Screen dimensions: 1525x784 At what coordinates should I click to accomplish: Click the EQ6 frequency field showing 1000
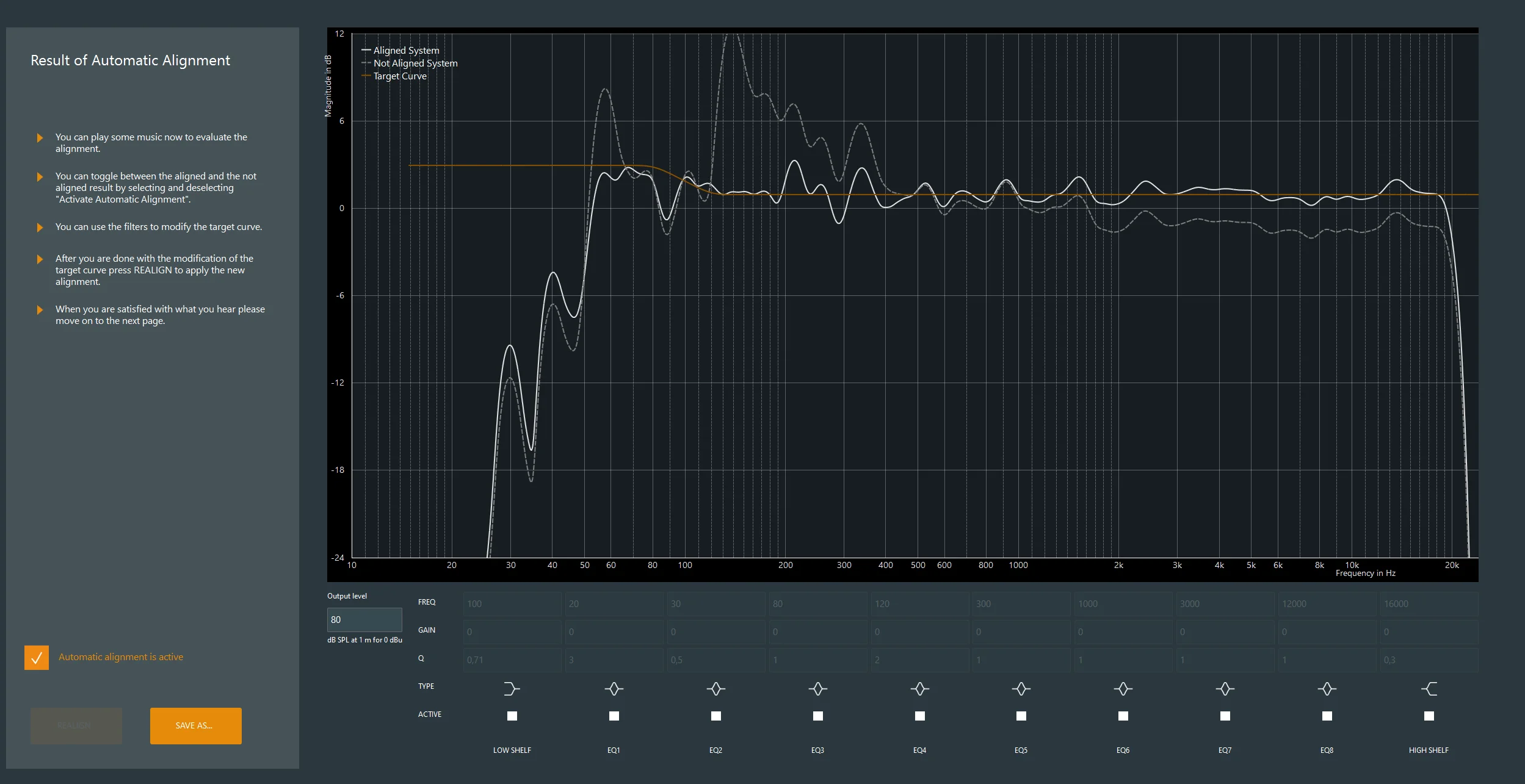[x=1123, y=603]
